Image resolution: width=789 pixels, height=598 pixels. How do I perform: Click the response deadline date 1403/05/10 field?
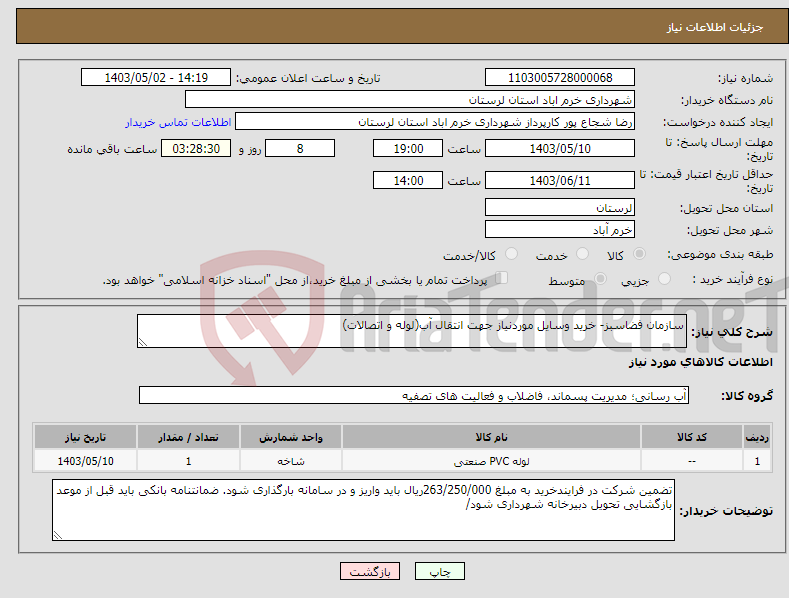coord(560,148)
